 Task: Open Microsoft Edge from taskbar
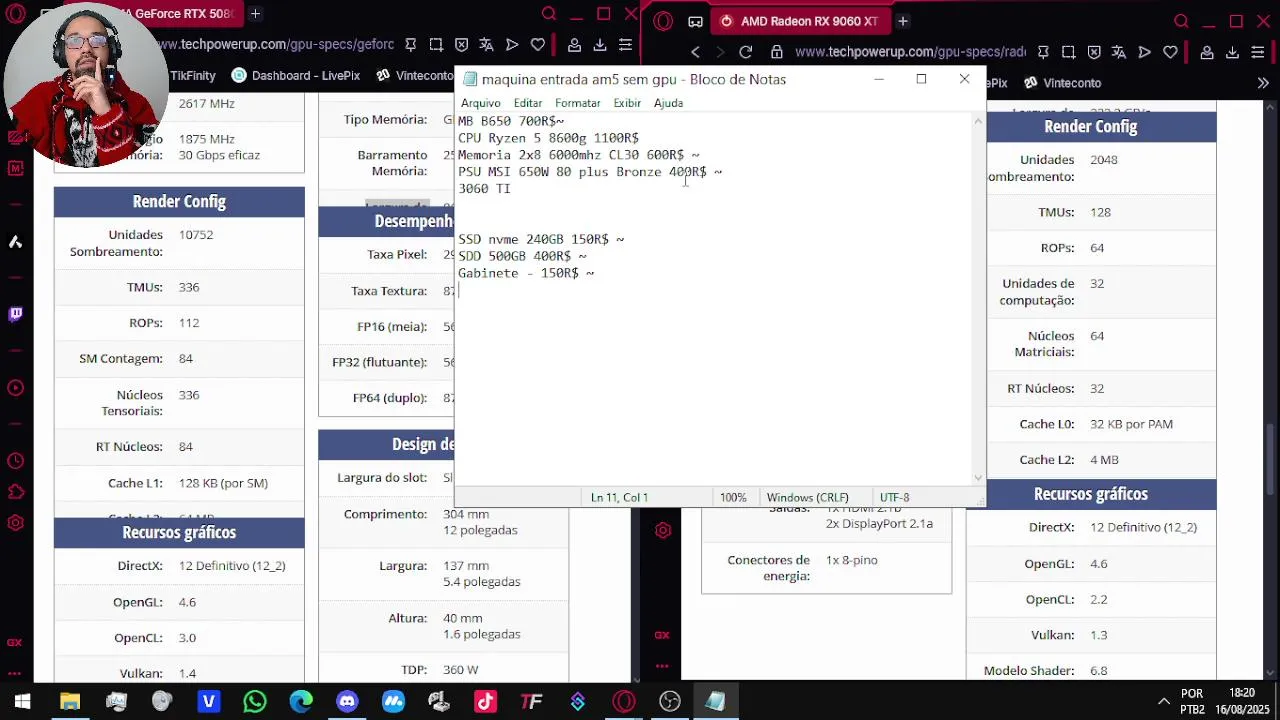pos(301,702)
